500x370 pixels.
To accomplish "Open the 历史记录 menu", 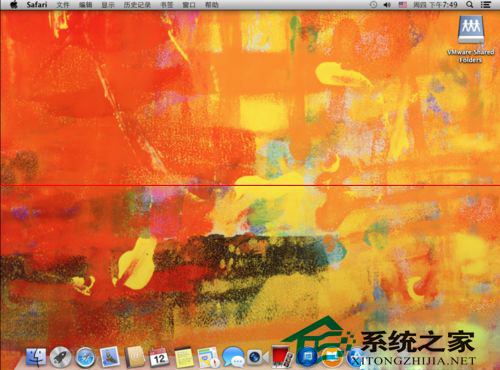I will [x=137, y=5].
